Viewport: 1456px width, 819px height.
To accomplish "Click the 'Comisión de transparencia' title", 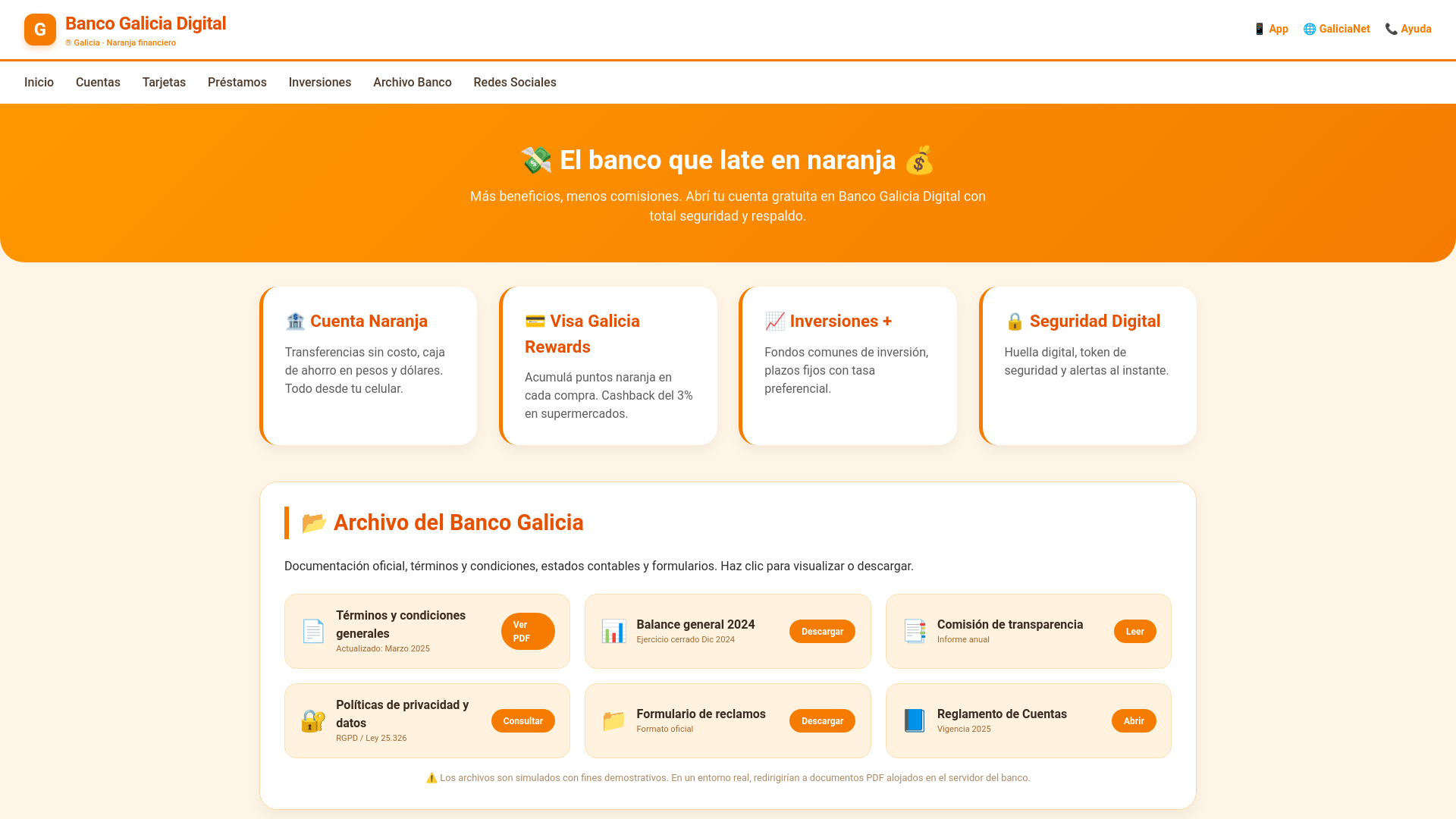I will pyautogui.click(x=1010, y=624).
